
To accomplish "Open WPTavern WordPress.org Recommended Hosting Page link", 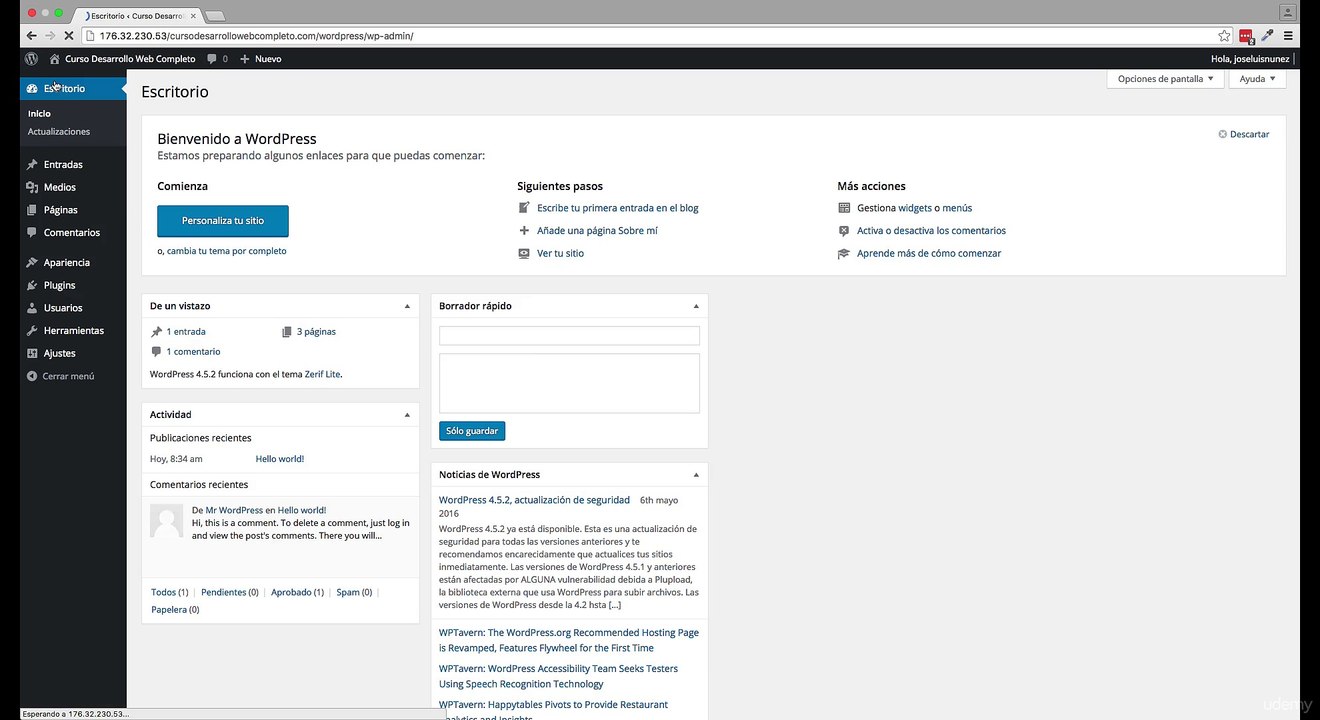I will tap(569, 640).
